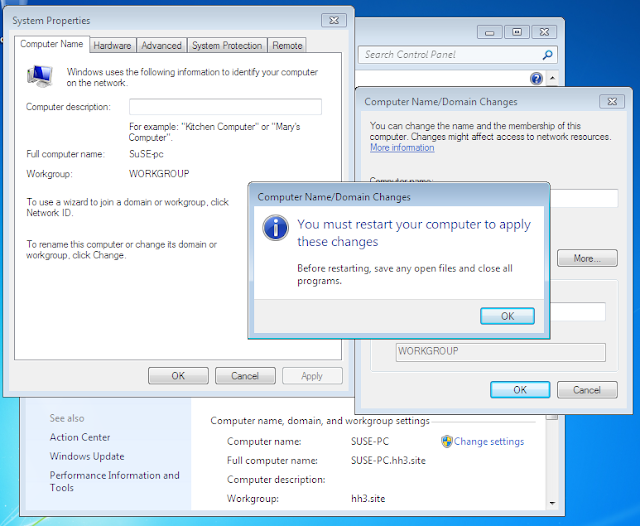Screen dimensions: 640x526
Task: Click the More... button
Action: coord(587,258)
